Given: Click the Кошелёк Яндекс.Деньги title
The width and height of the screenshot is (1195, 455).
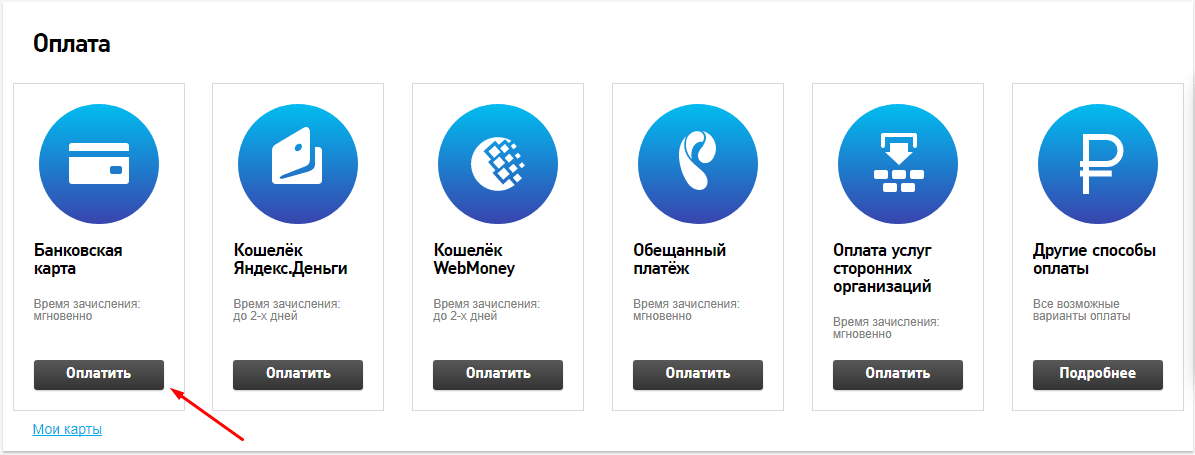Looking at the screenshot, I should click(291, 260).
